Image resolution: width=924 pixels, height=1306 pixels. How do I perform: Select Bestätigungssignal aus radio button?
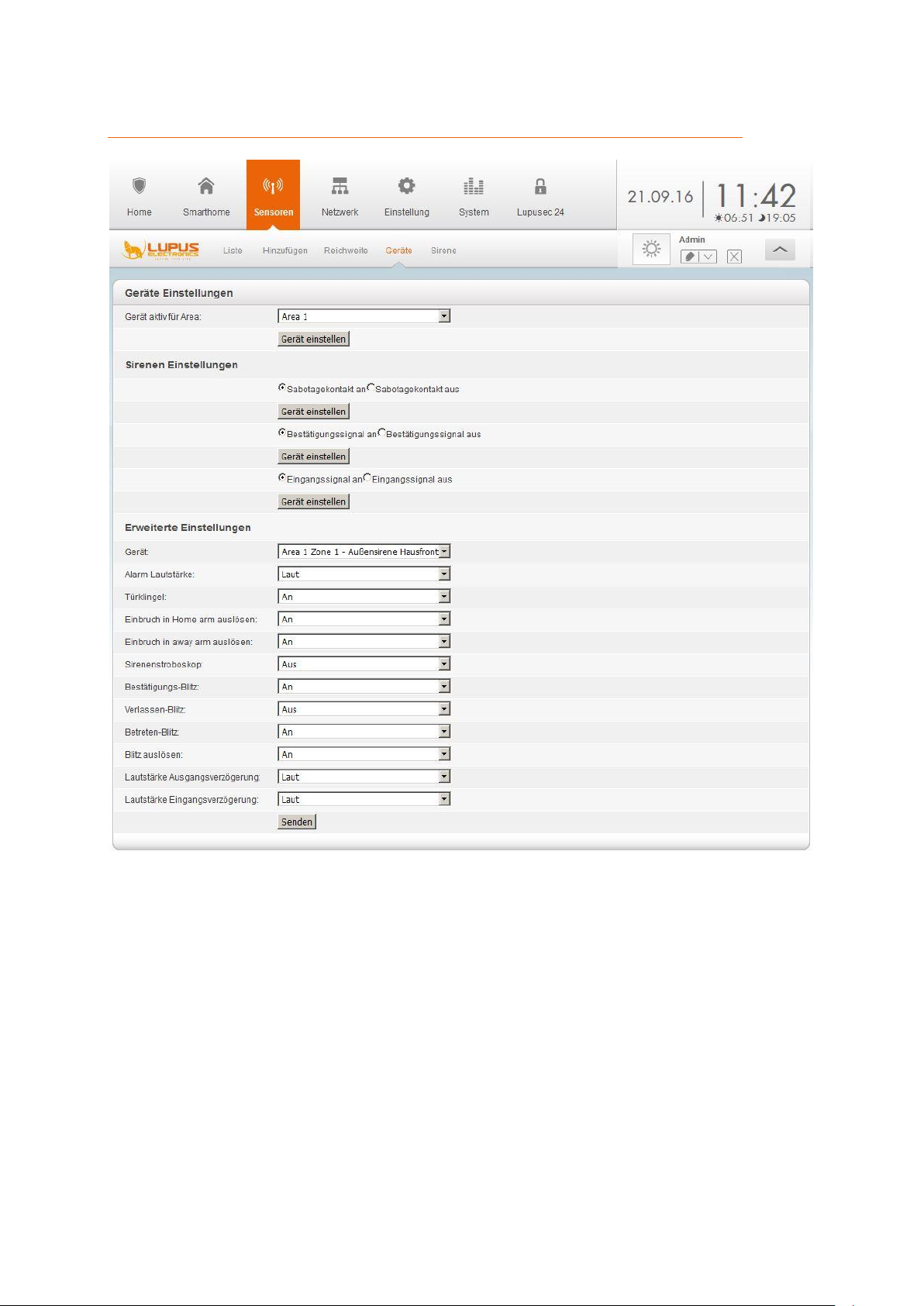pyautogui.click(x=381, y=432)
